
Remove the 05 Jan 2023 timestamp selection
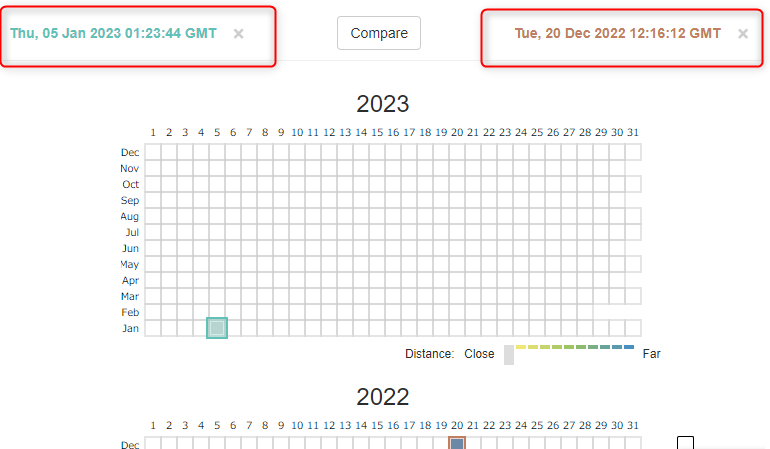click(238, 33)
